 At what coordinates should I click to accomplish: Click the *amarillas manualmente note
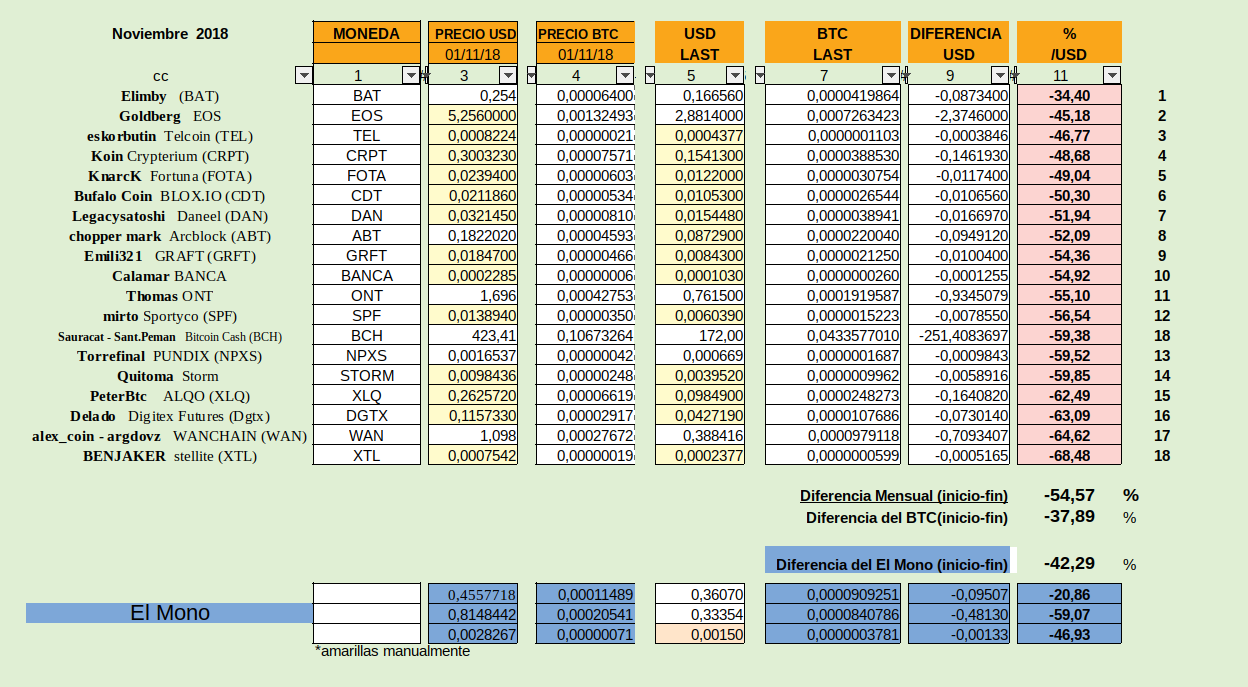392,651
